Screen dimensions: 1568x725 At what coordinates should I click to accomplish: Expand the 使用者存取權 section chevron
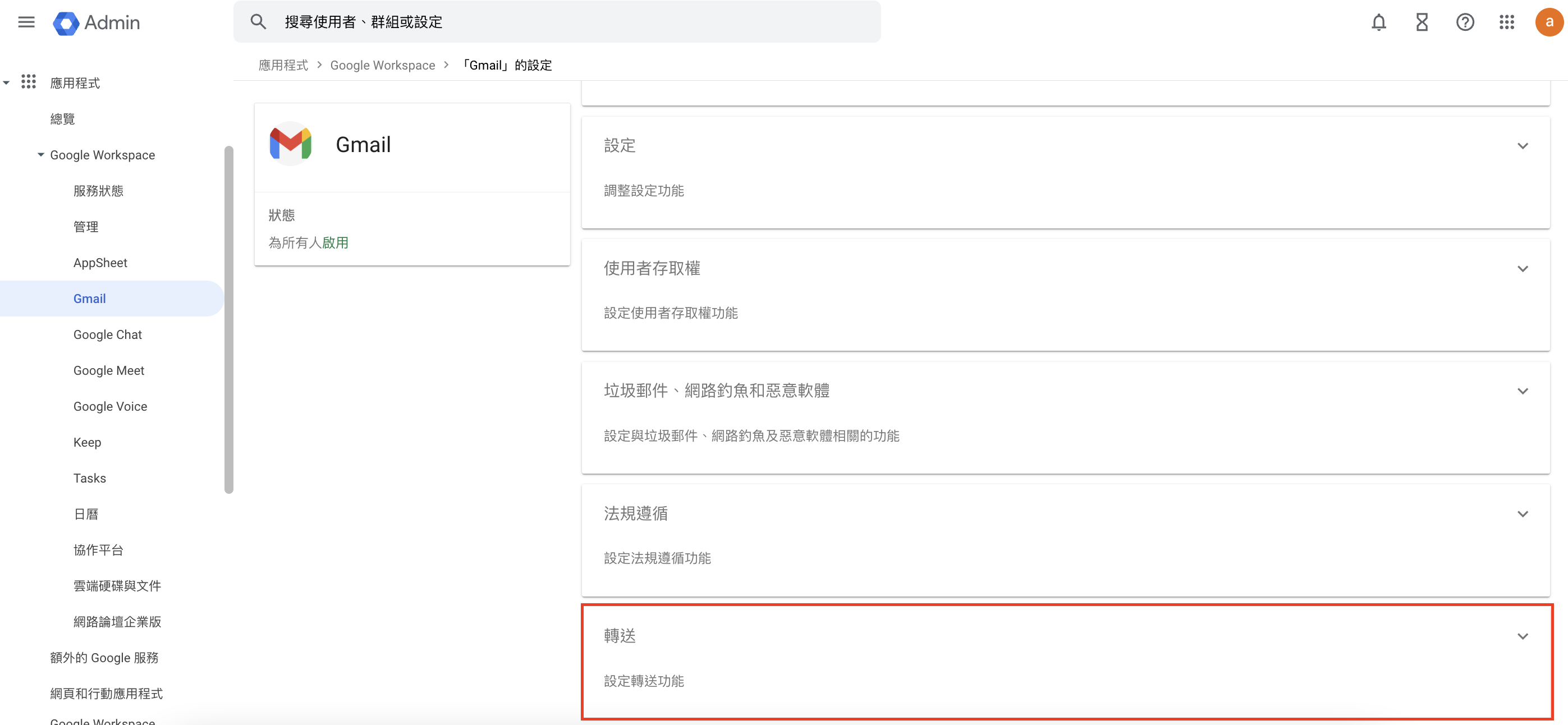[1523, 268]
